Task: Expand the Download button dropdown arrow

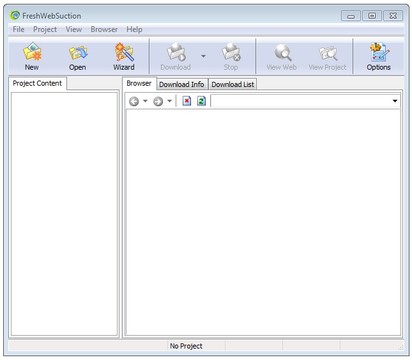Action: tap(203, 56)
